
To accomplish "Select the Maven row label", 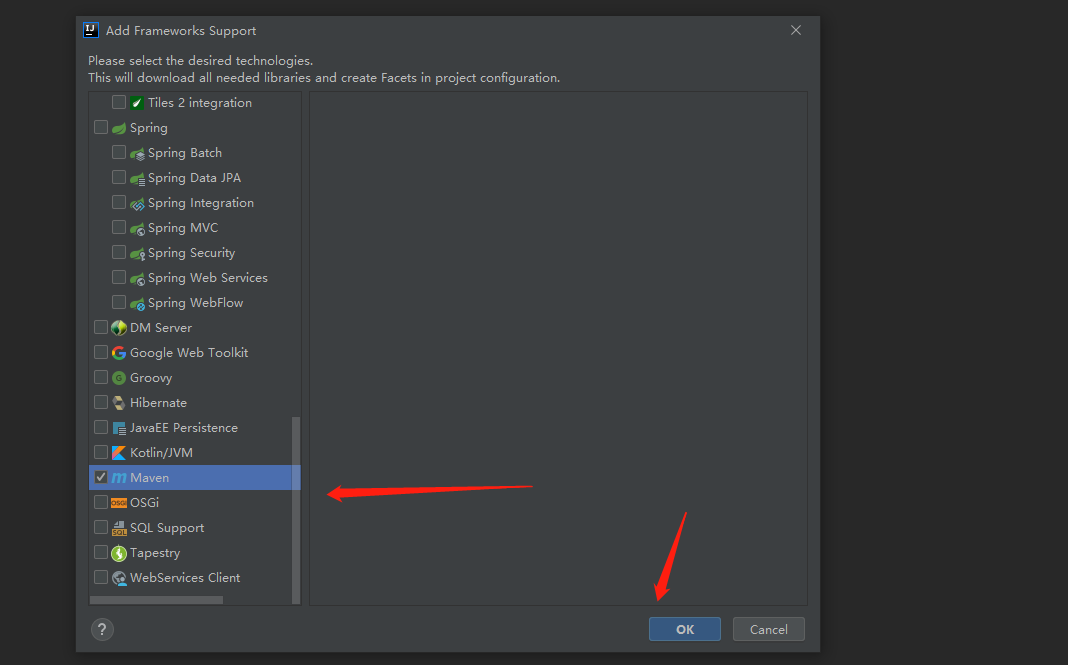I will [149, 478].
